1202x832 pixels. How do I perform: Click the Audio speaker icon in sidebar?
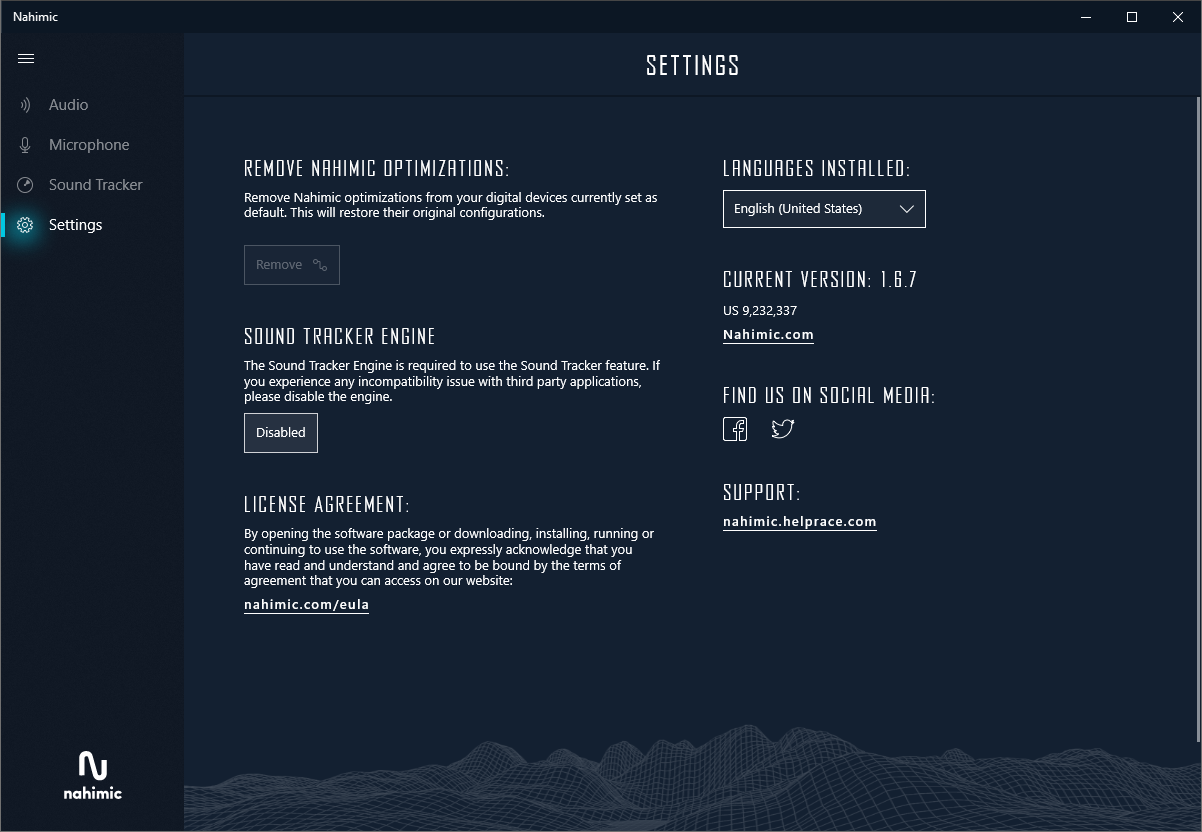pyautogui.click(x=26, y=105)
